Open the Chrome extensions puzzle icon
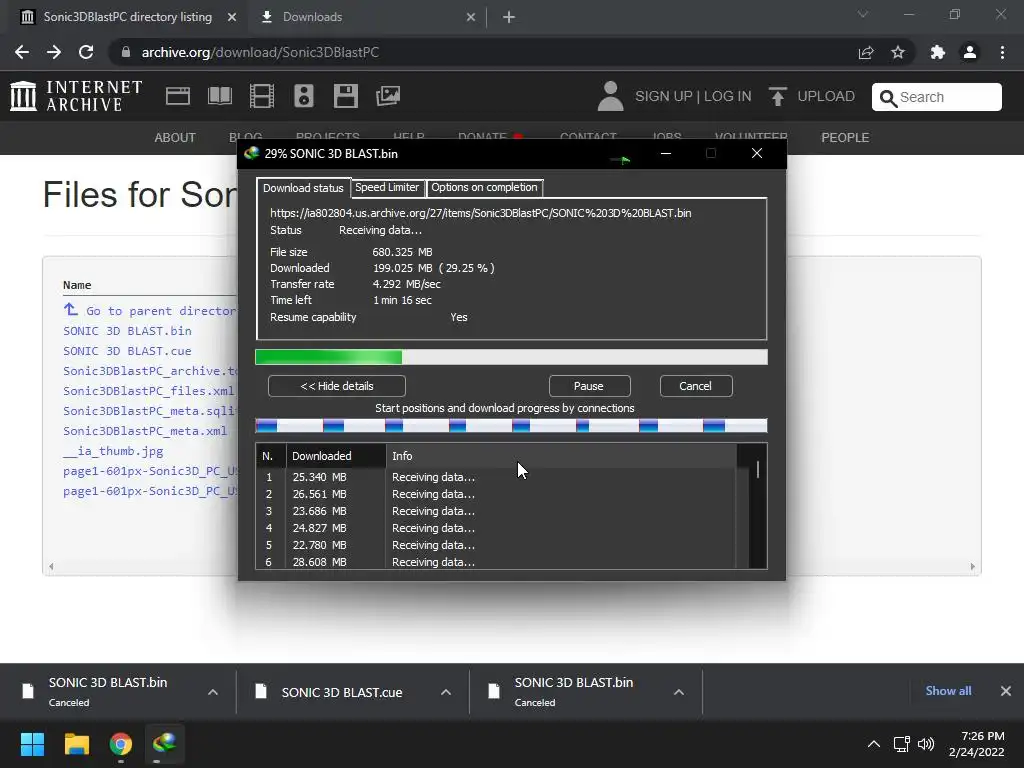This screenshot has height=768, width=1024. (938, 52)
